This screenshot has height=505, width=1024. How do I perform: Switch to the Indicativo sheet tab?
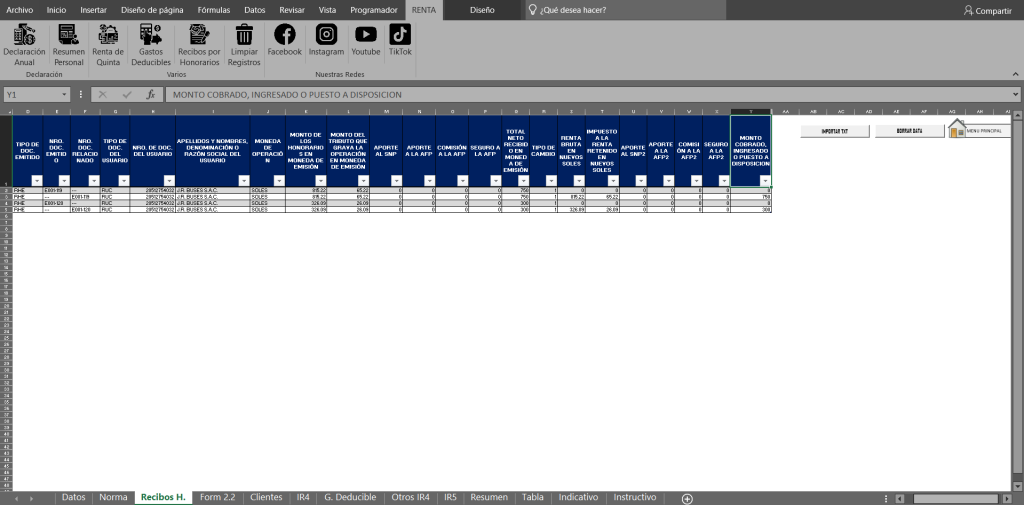[580, 498]
